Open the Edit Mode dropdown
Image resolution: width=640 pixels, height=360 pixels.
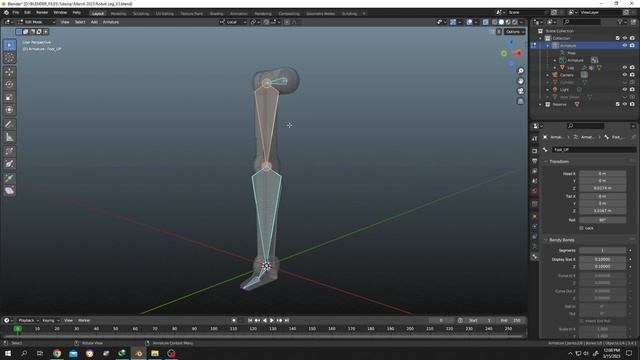(36, 22)
